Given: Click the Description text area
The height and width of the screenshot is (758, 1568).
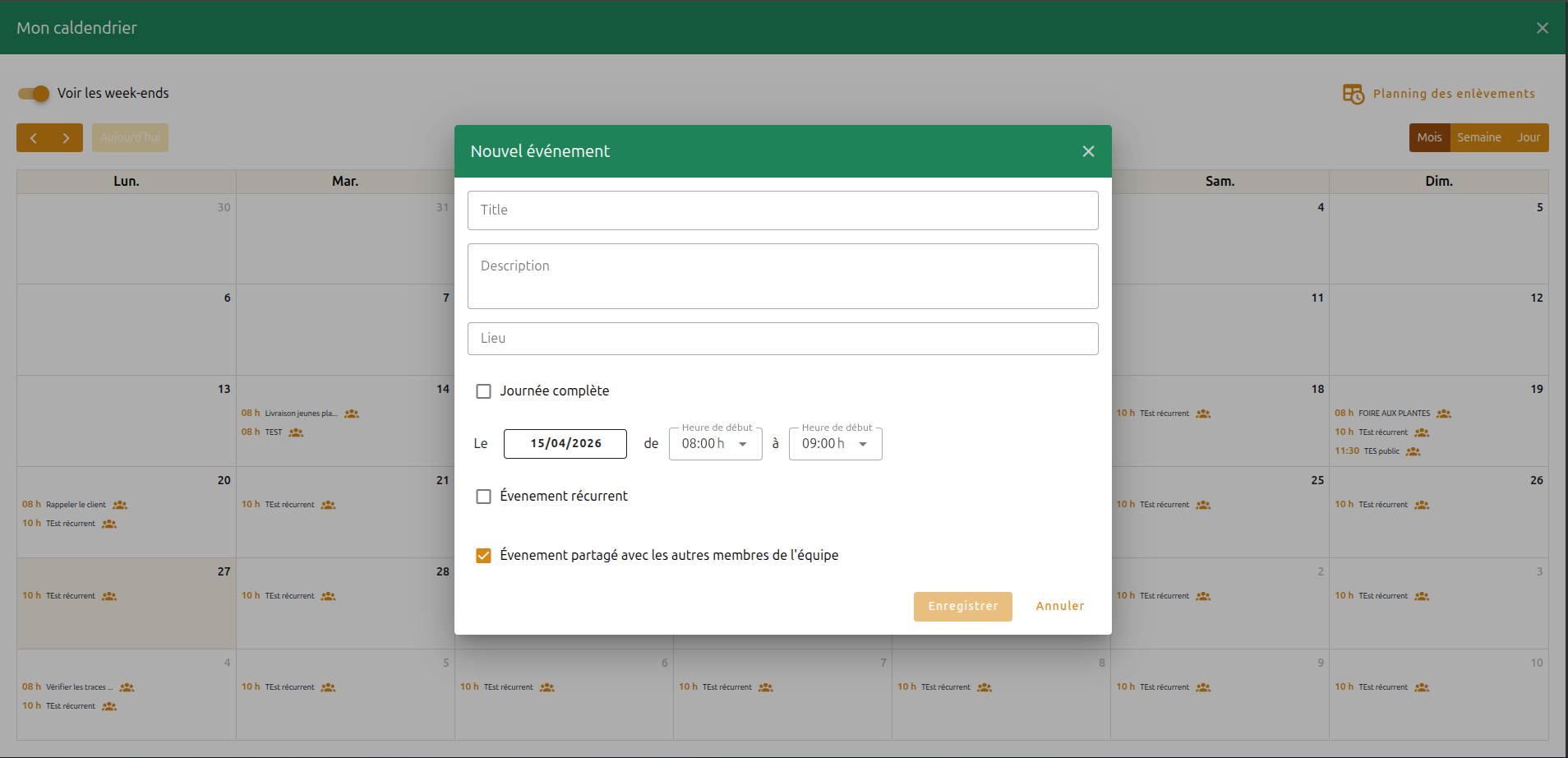Looking at the screenshot, I should [782, 276].
